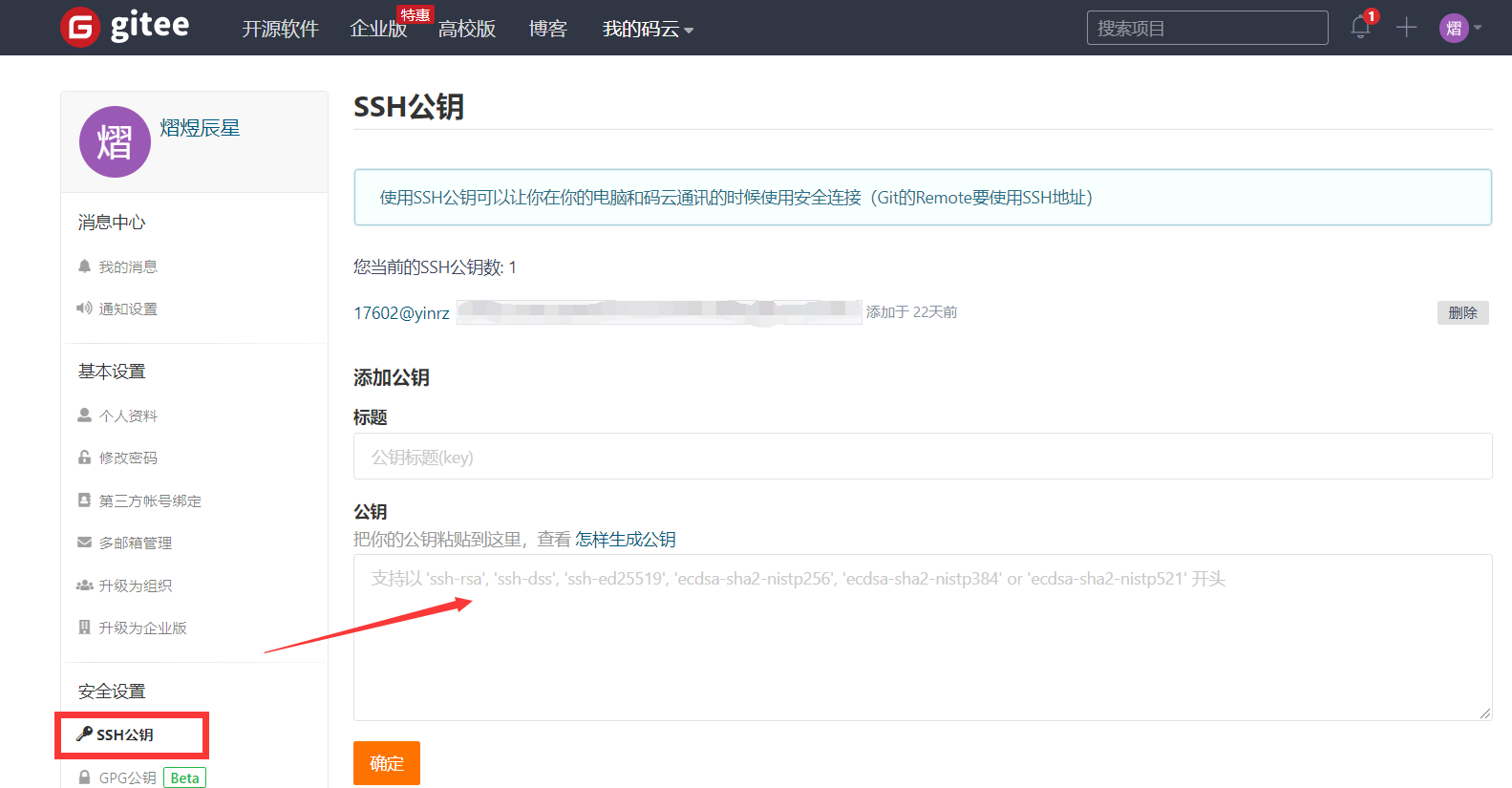Select 升级为组织 in sidebar

click(136, 586)
